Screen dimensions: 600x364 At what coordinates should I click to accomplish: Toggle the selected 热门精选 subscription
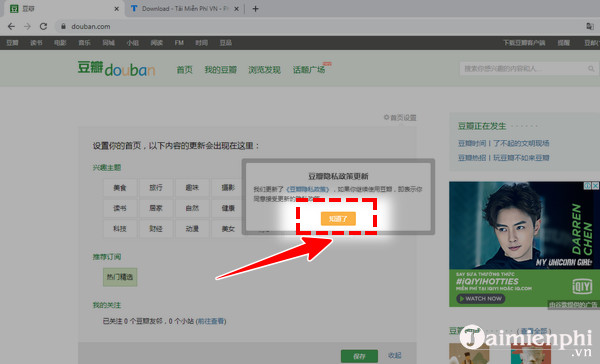pos(120,277)
